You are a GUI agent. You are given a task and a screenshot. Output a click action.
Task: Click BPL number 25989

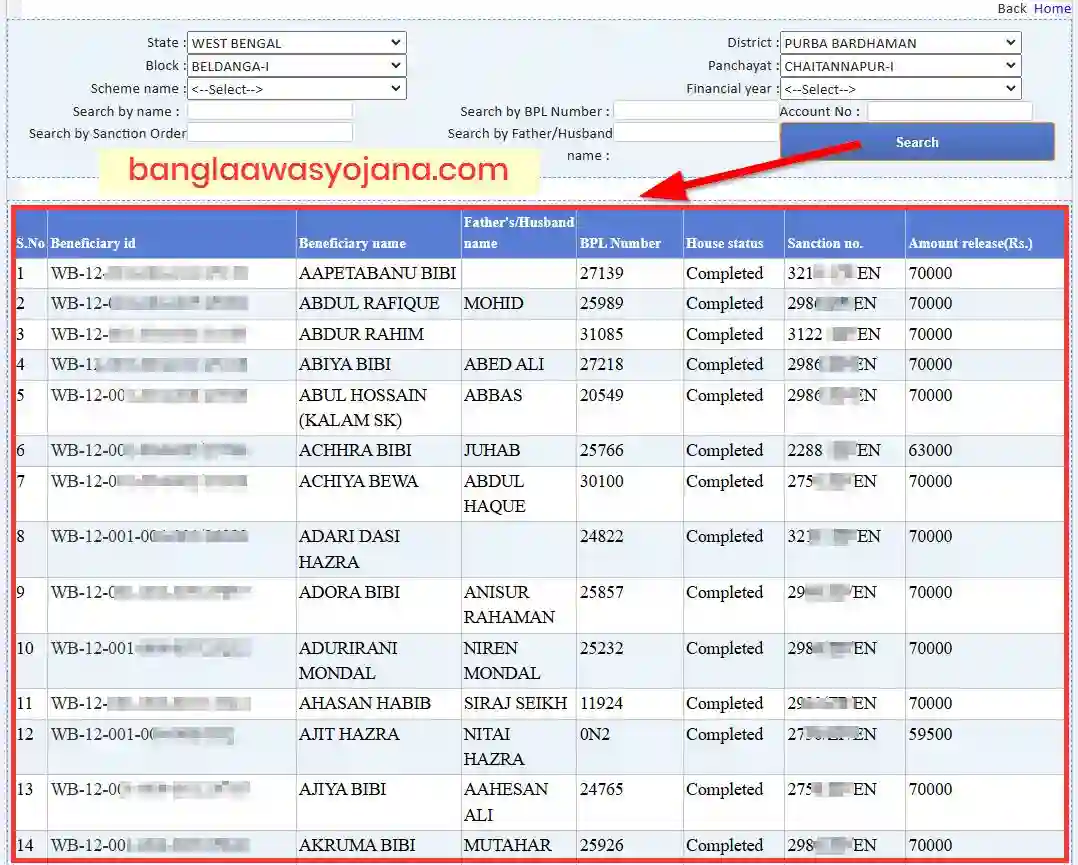(x=602, y=303)
